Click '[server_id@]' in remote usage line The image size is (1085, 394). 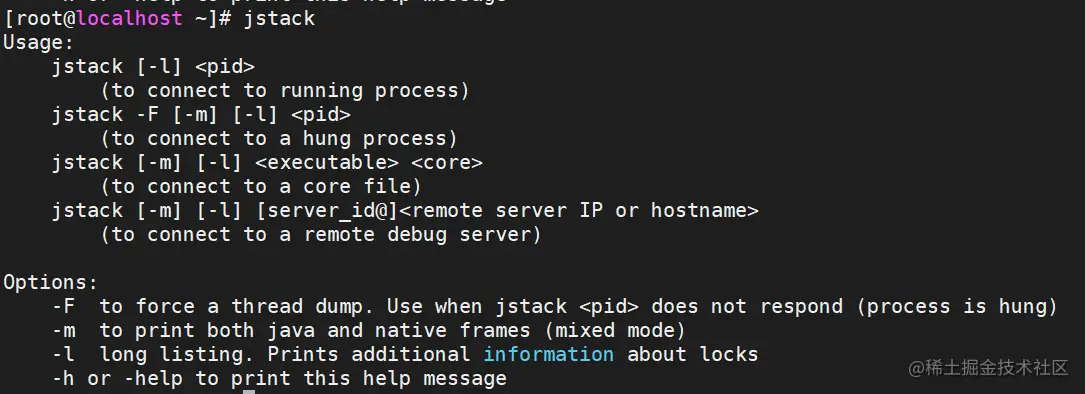(x=327, y=211)
